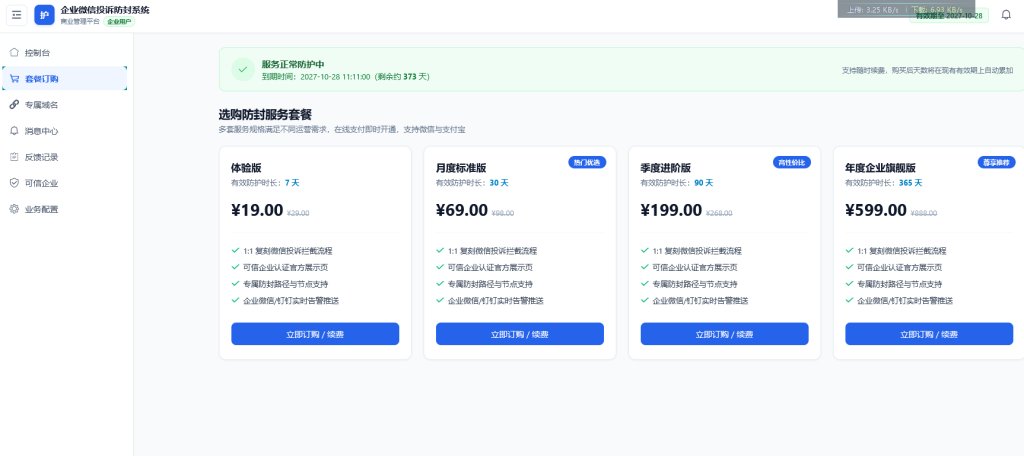This screenshot has height=456, width=1024.
Task: Click the expiry date badge in header
Action: [949, 15]
